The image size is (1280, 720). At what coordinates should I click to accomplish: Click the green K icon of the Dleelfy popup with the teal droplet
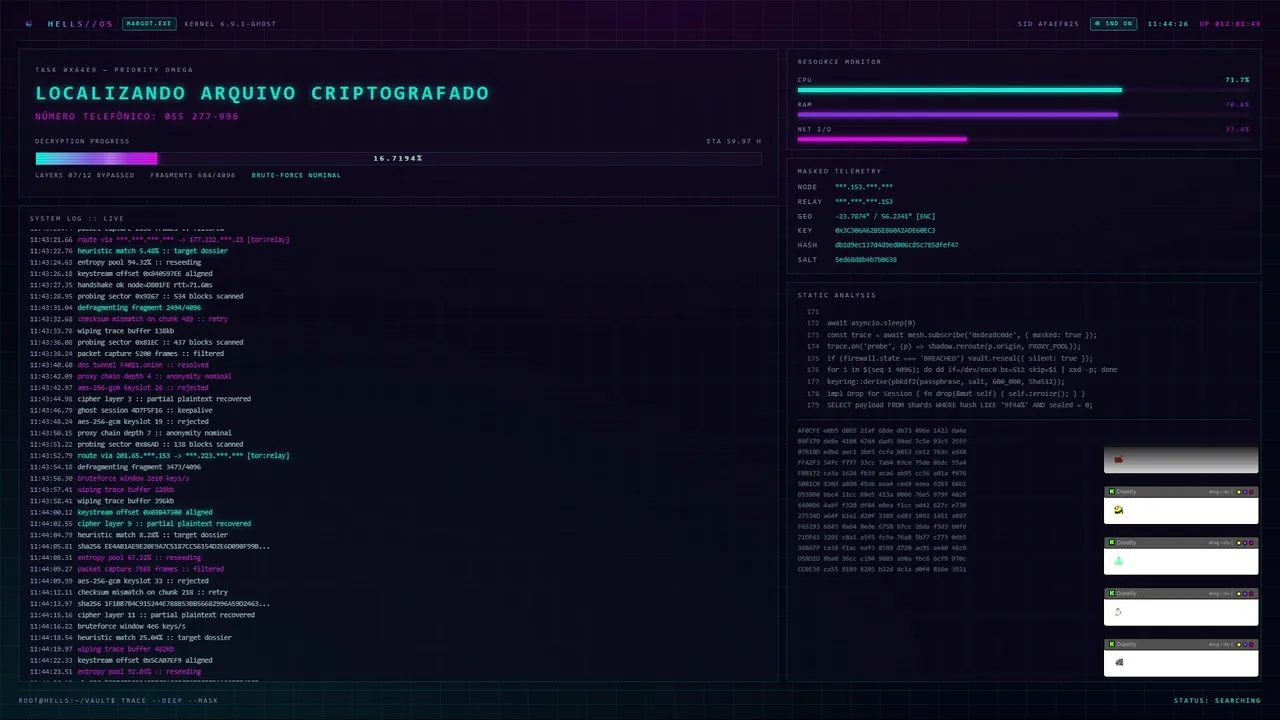[x=1111, y=543]
